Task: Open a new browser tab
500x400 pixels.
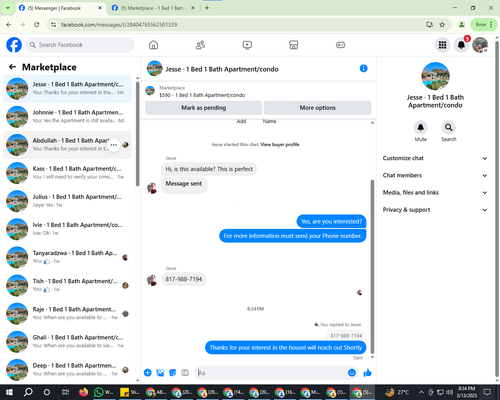Action: click(x=207, y=8)
